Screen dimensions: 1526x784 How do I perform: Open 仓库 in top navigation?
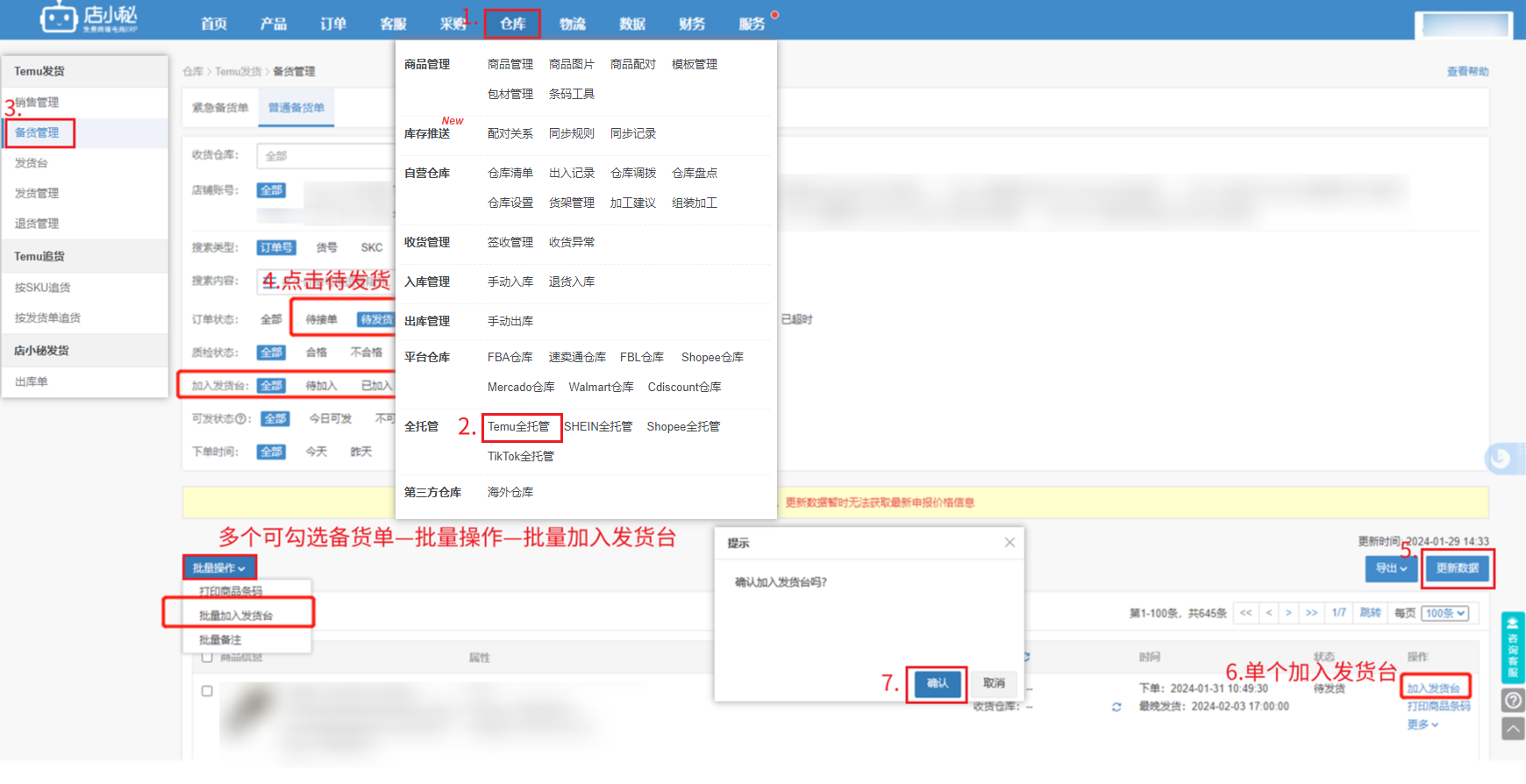[513, 24]
